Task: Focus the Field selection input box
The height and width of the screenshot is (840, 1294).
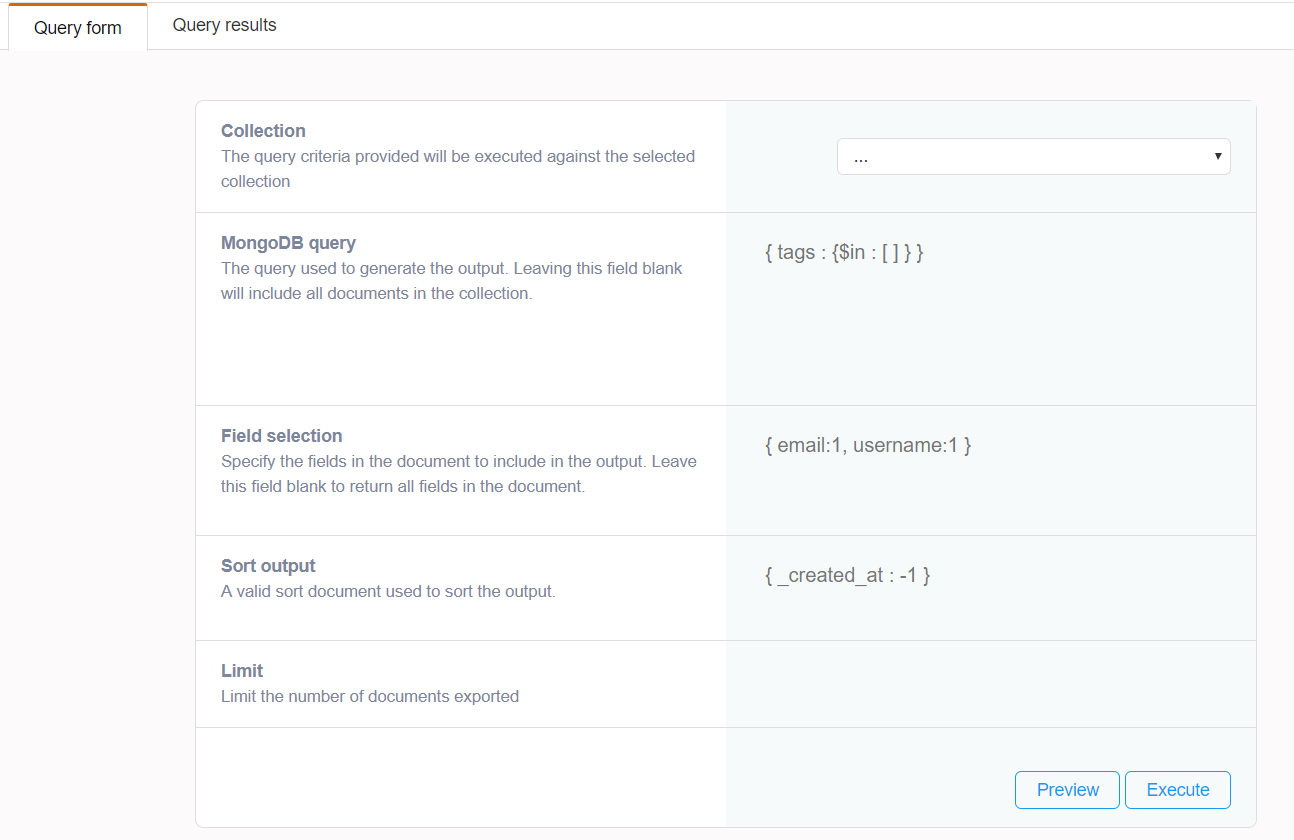Action: coord(990,470)
